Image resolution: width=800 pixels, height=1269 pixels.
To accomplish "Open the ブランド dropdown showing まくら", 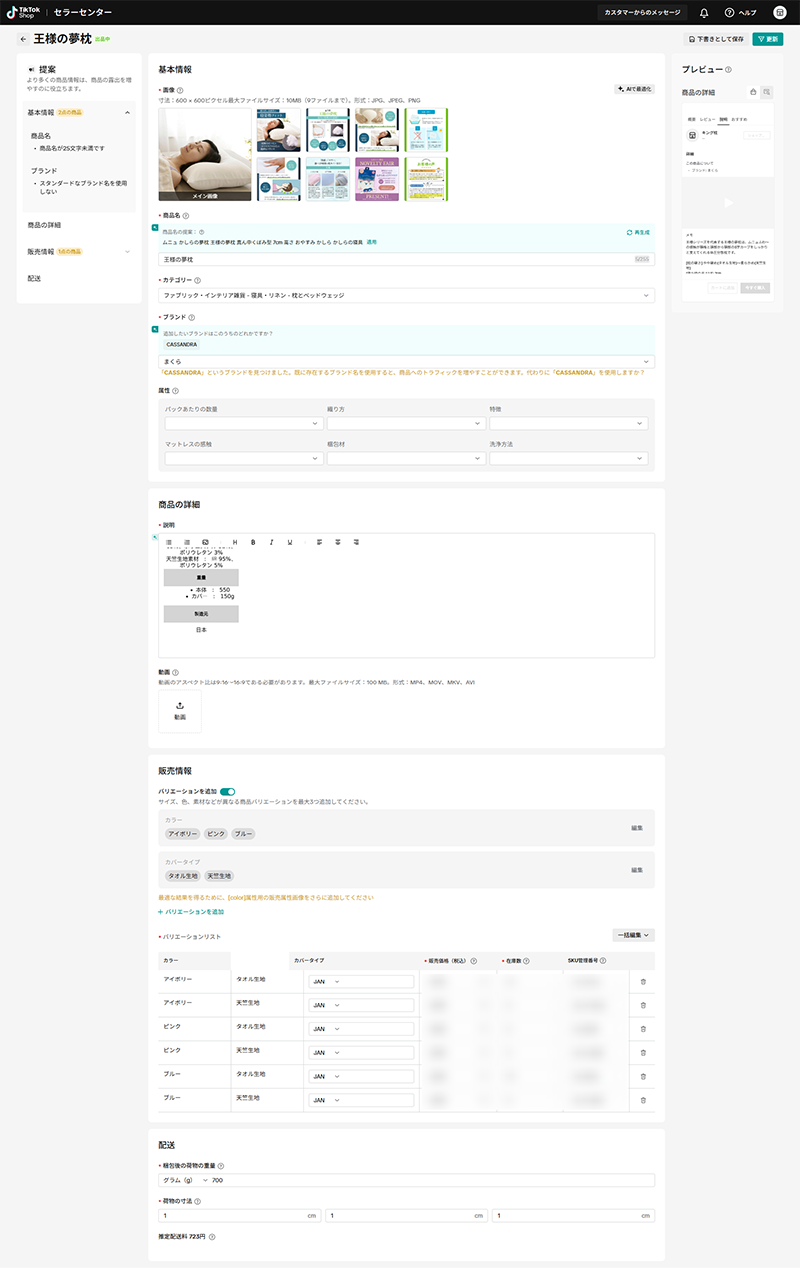I will 407,361.
